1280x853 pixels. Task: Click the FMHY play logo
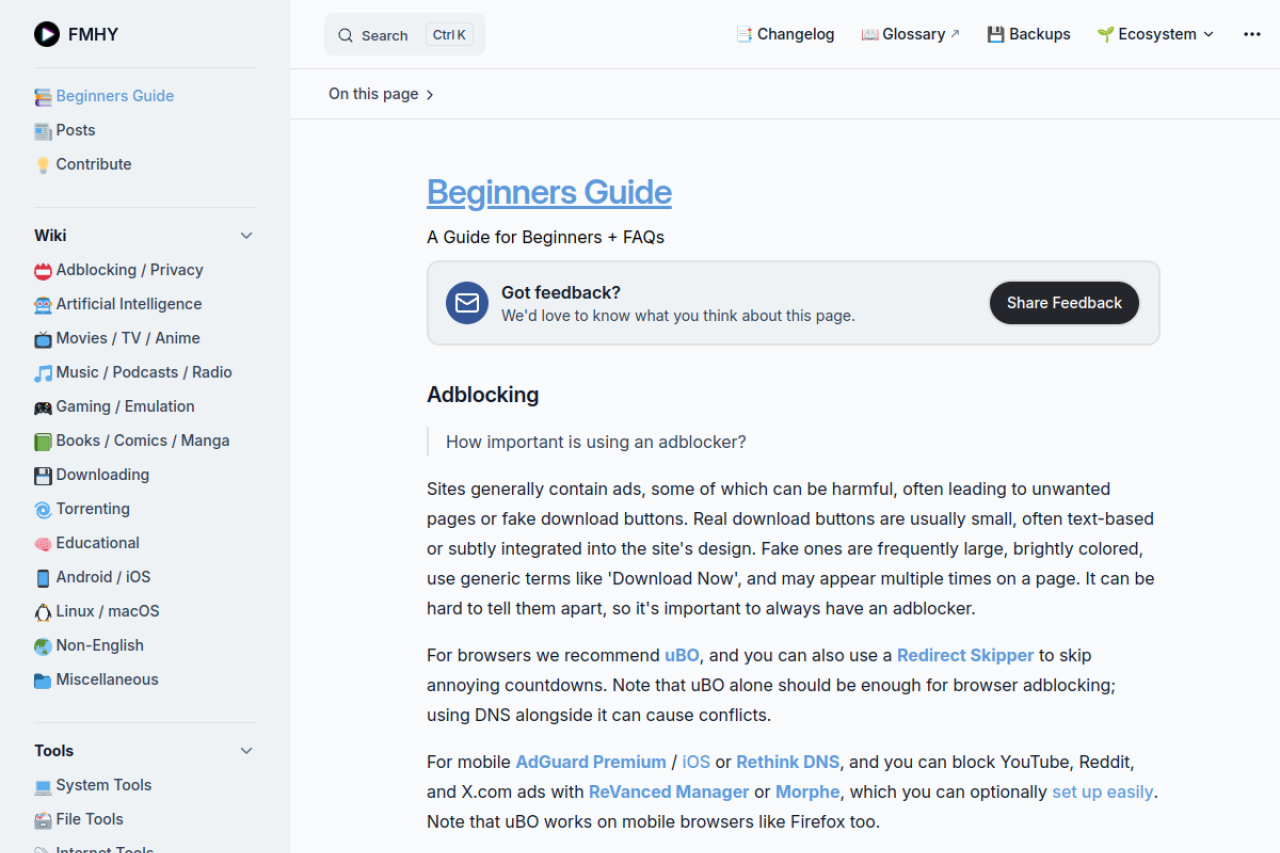[46, 33]
